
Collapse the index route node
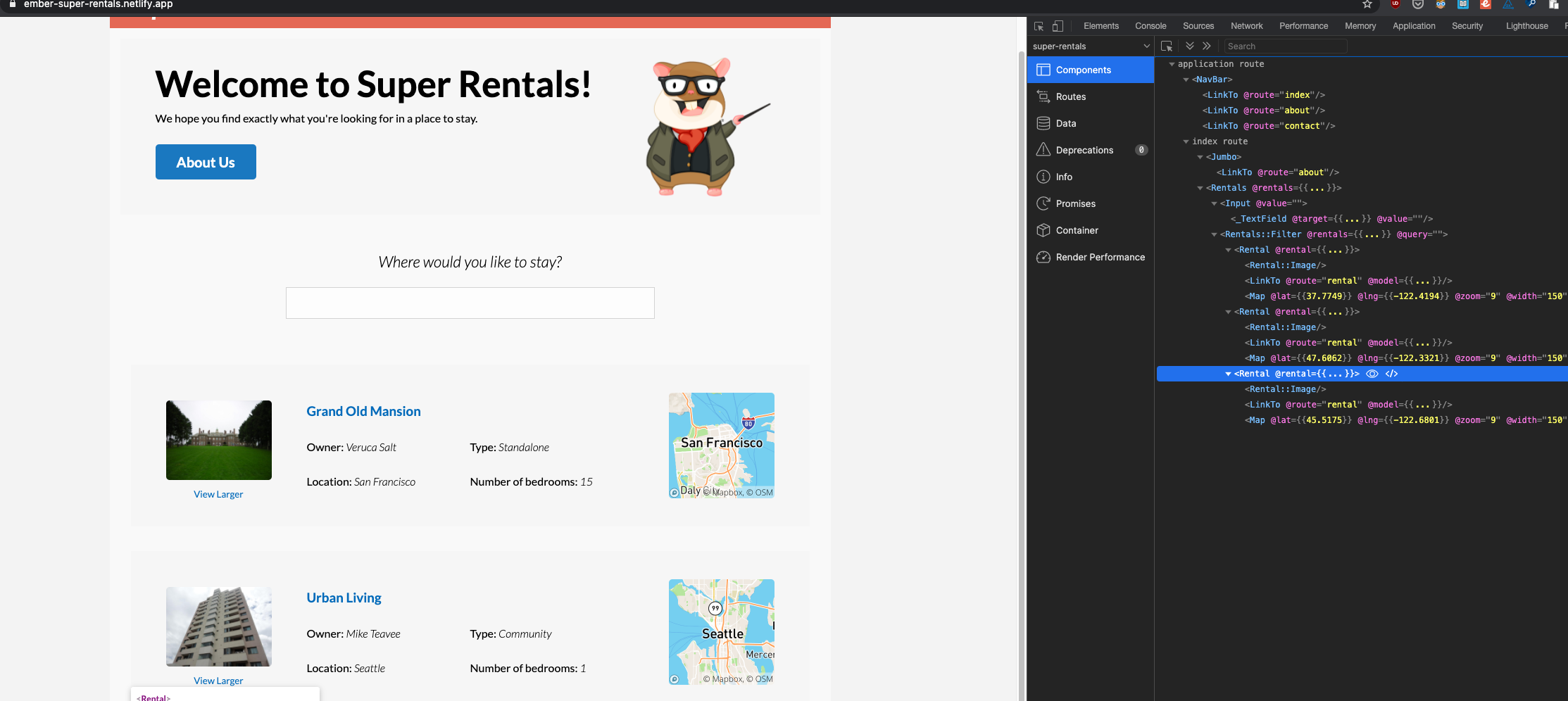(x=1186, y=141)
